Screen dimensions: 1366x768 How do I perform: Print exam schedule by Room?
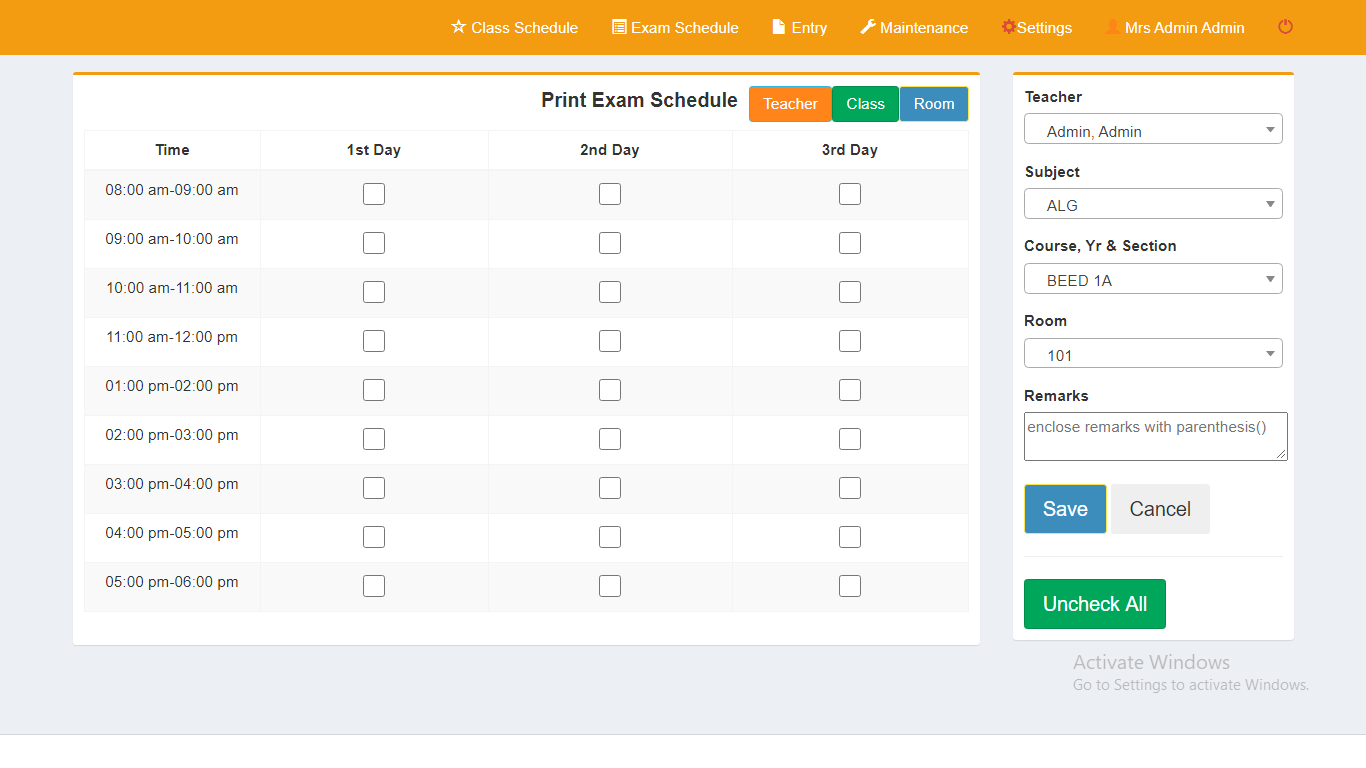tap(934, 104)
